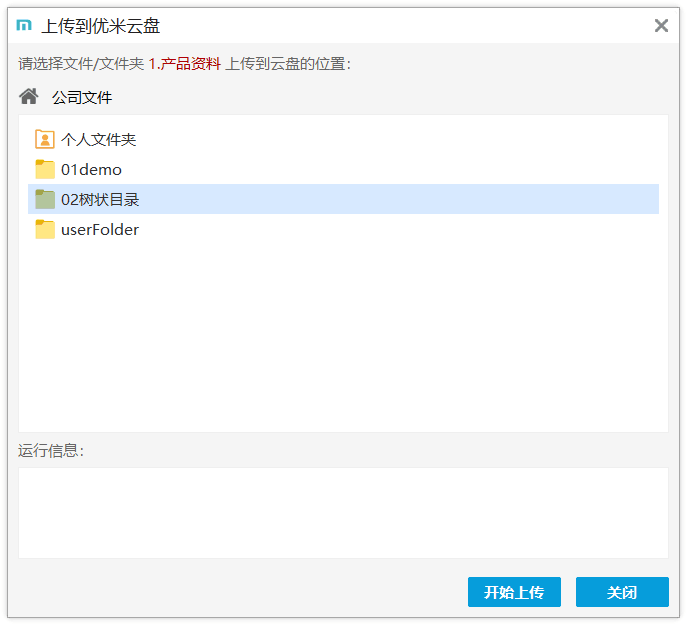Click the 上传到优米云盘 title text
Viewport: 687px width, 625px height.
(100, 26)
